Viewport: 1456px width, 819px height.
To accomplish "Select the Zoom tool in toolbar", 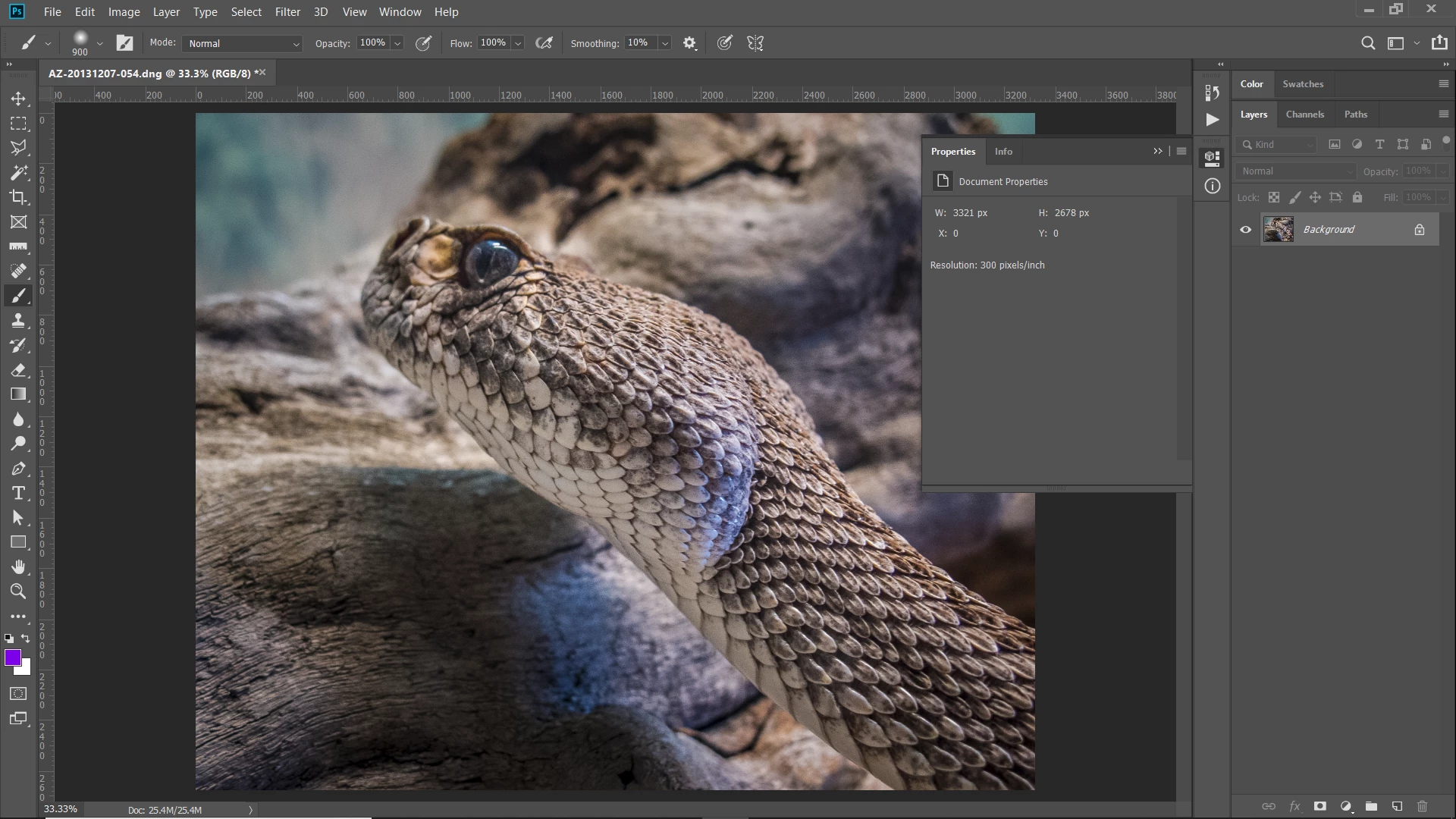I will [x=18, y=591].
